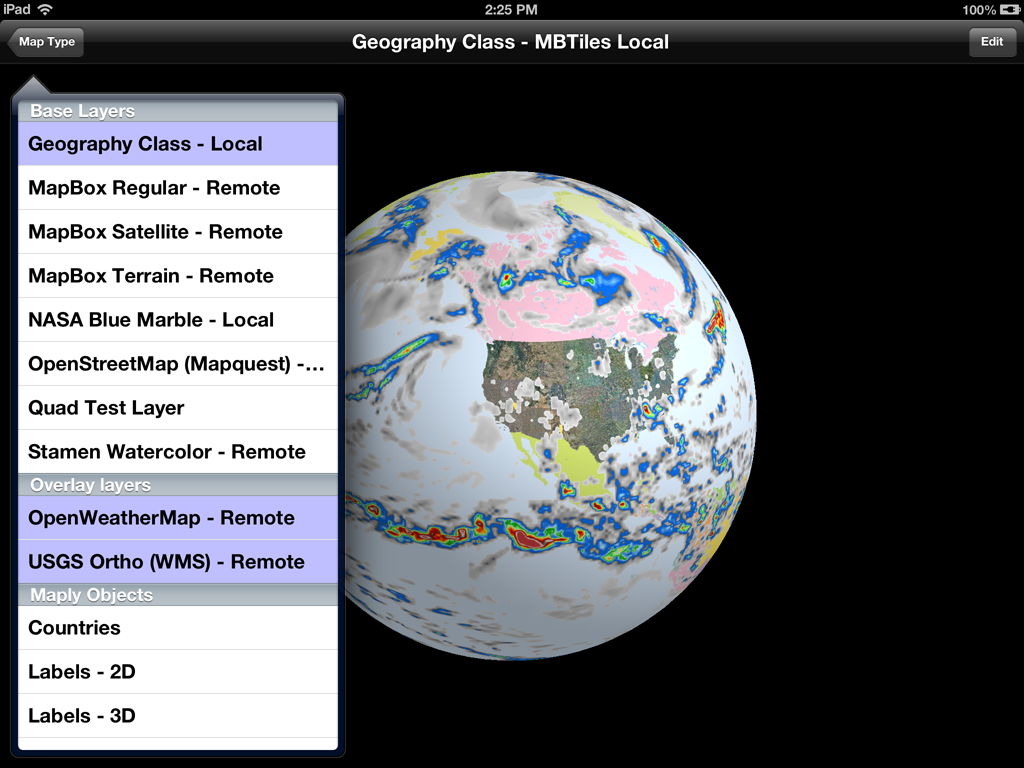1024x768 pixels.
Task: Choose MapBox Satellite - Remote layer
Action: [x=178, y=232]
